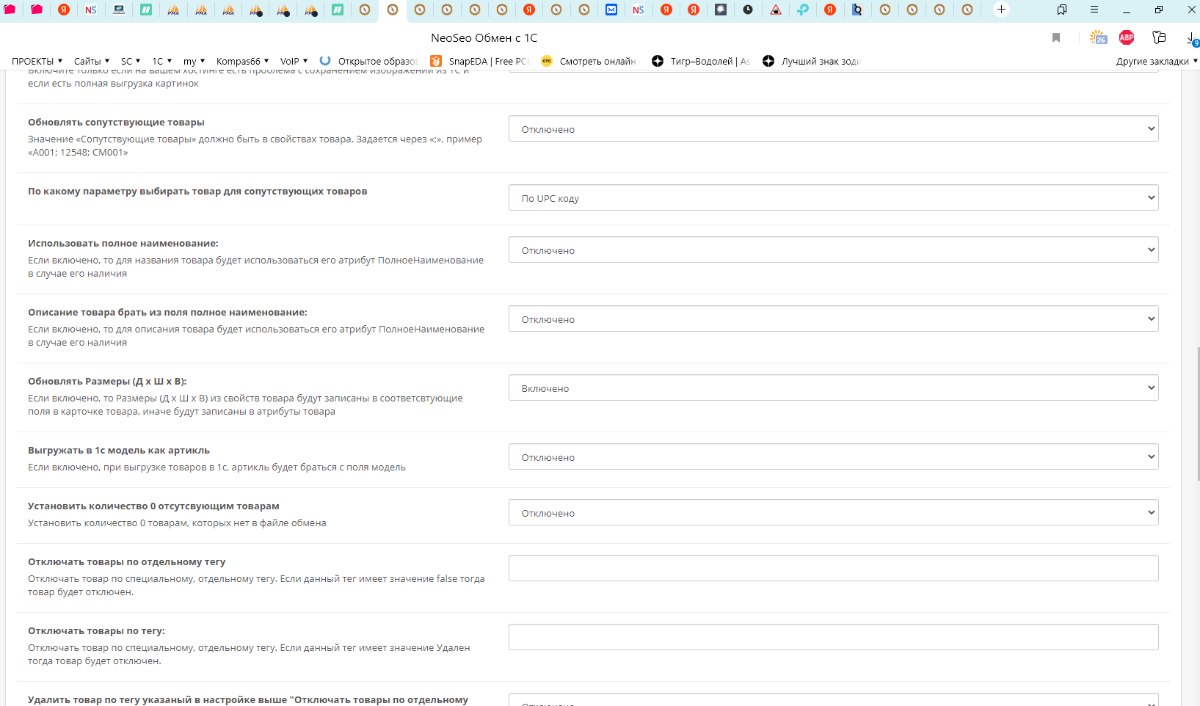This screenshot has width=1200, height=706.
Task: Click the Отключать товары по отдельному тегу field
Action: [x=833, y=568]
